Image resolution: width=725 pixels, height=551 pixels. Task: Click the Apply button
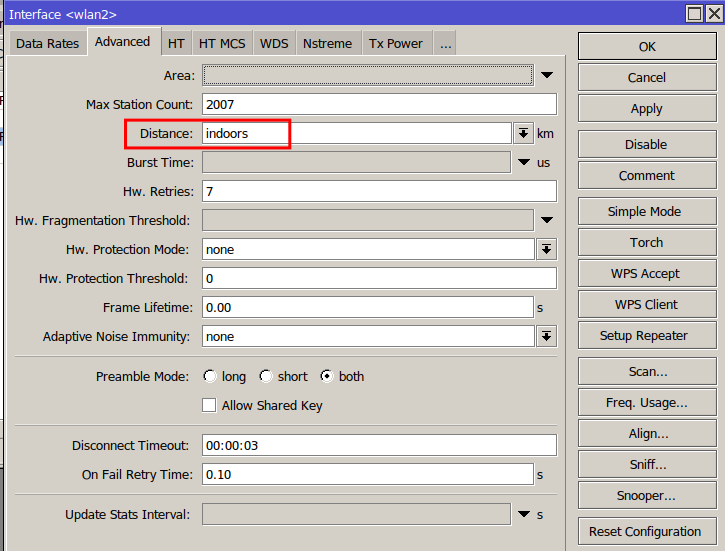(646, 108)
